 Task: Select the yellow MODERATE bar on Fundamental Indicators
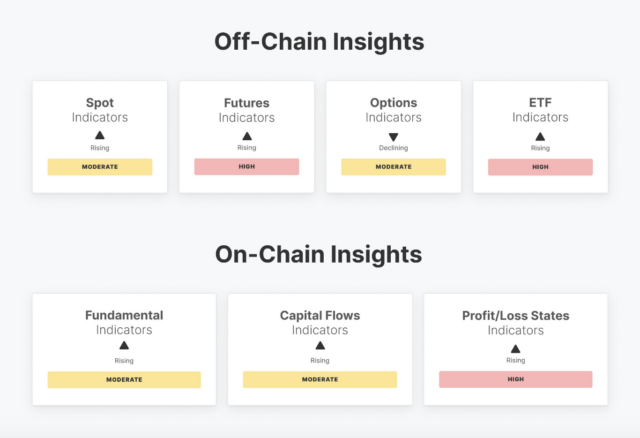tap(124, 380)
